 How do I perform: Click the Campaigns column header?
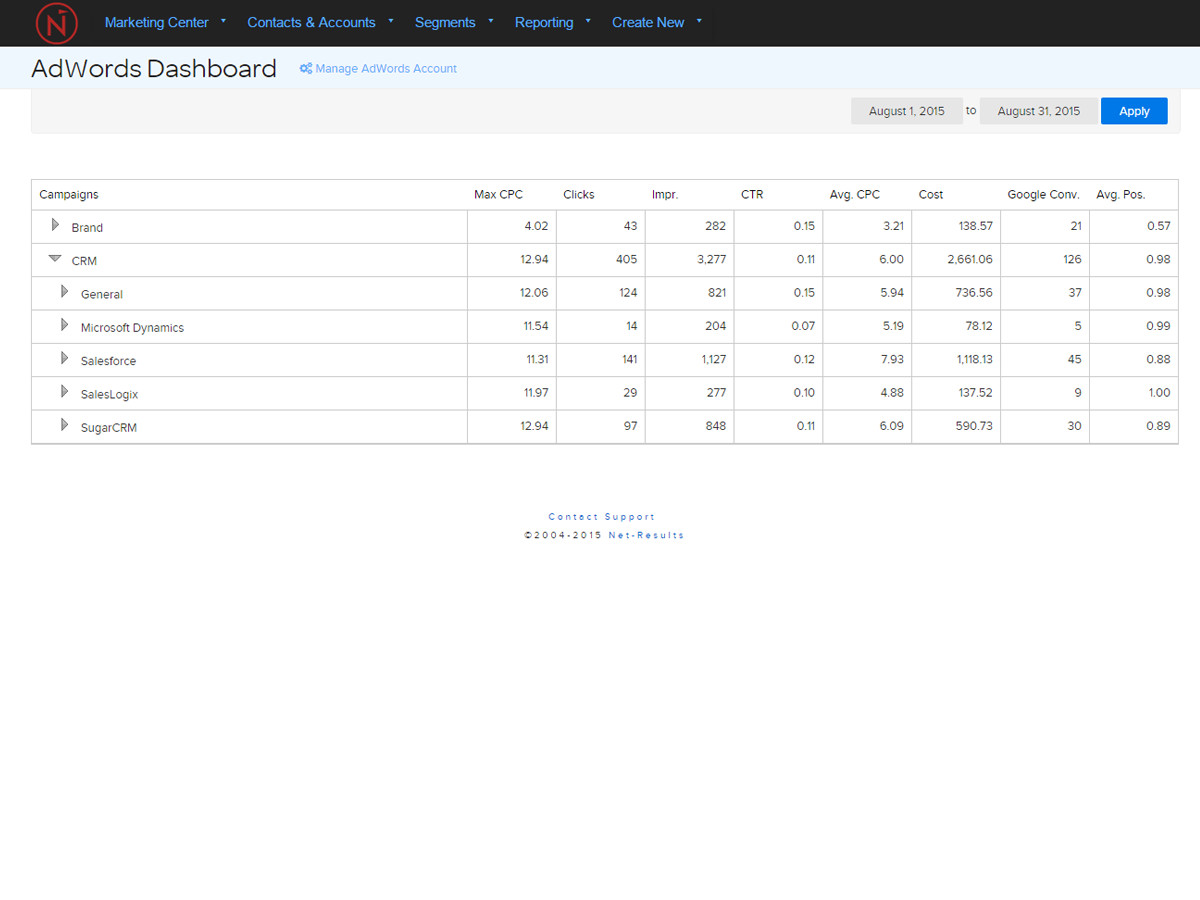click(69, 195)
